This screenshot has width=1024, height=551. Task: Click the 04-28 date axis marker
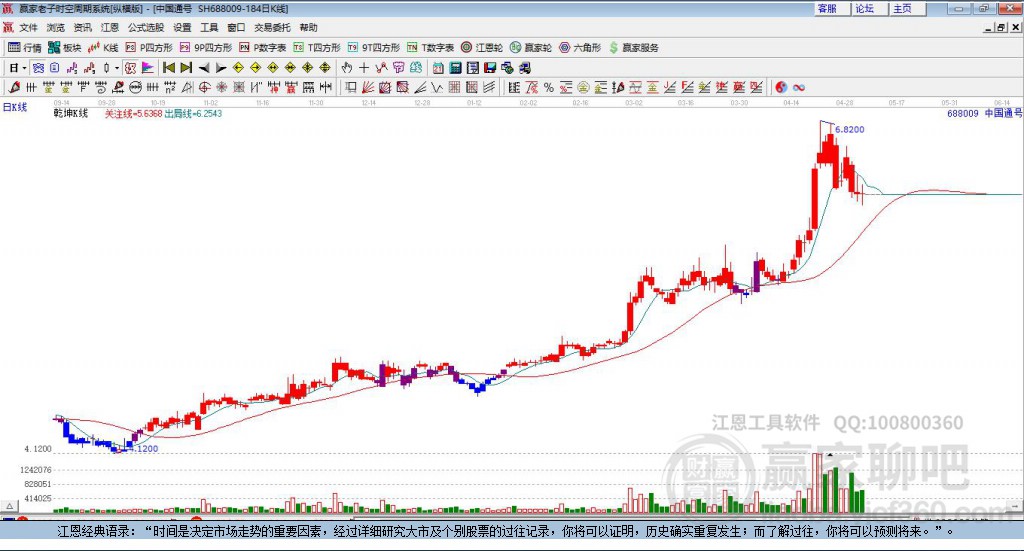[844, 103]
